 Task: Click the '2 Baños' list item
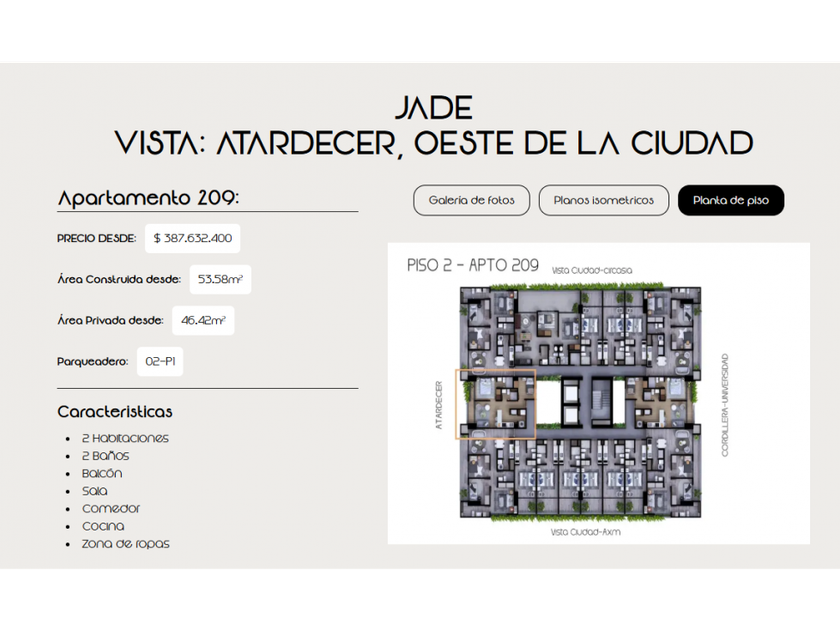pyautogui.click(x=105, y=456)
